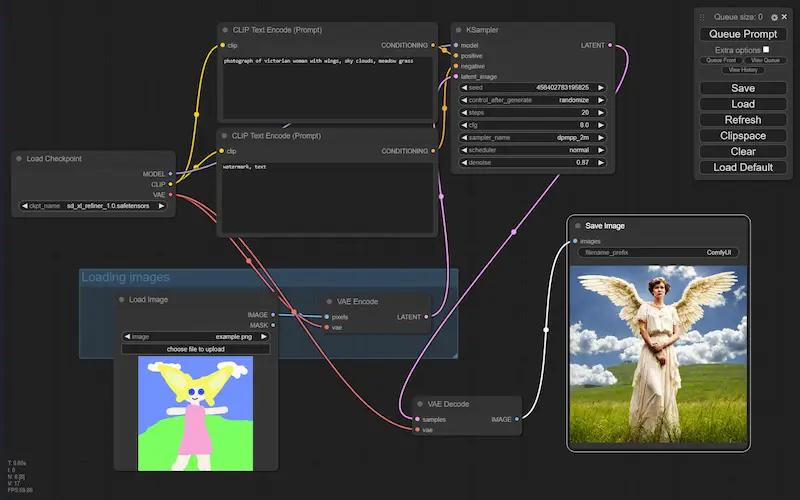This screenshot has width=800, height=500.
Task: Click the example.png drawing preview in Load Image
Action: coord(195,413)
